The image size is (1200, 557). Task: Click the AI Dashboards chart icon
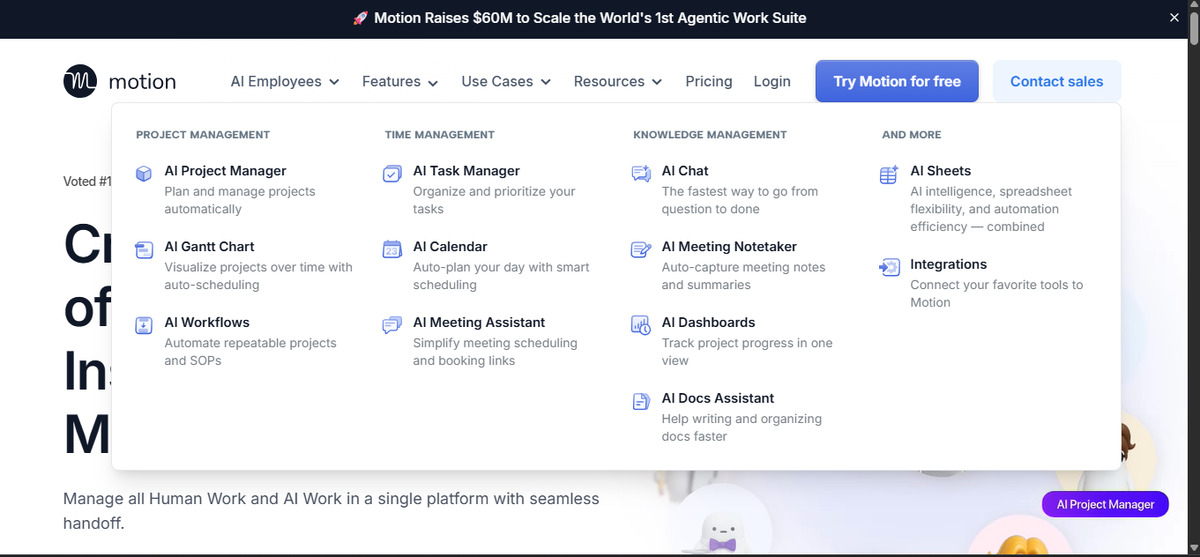(641, 325)
